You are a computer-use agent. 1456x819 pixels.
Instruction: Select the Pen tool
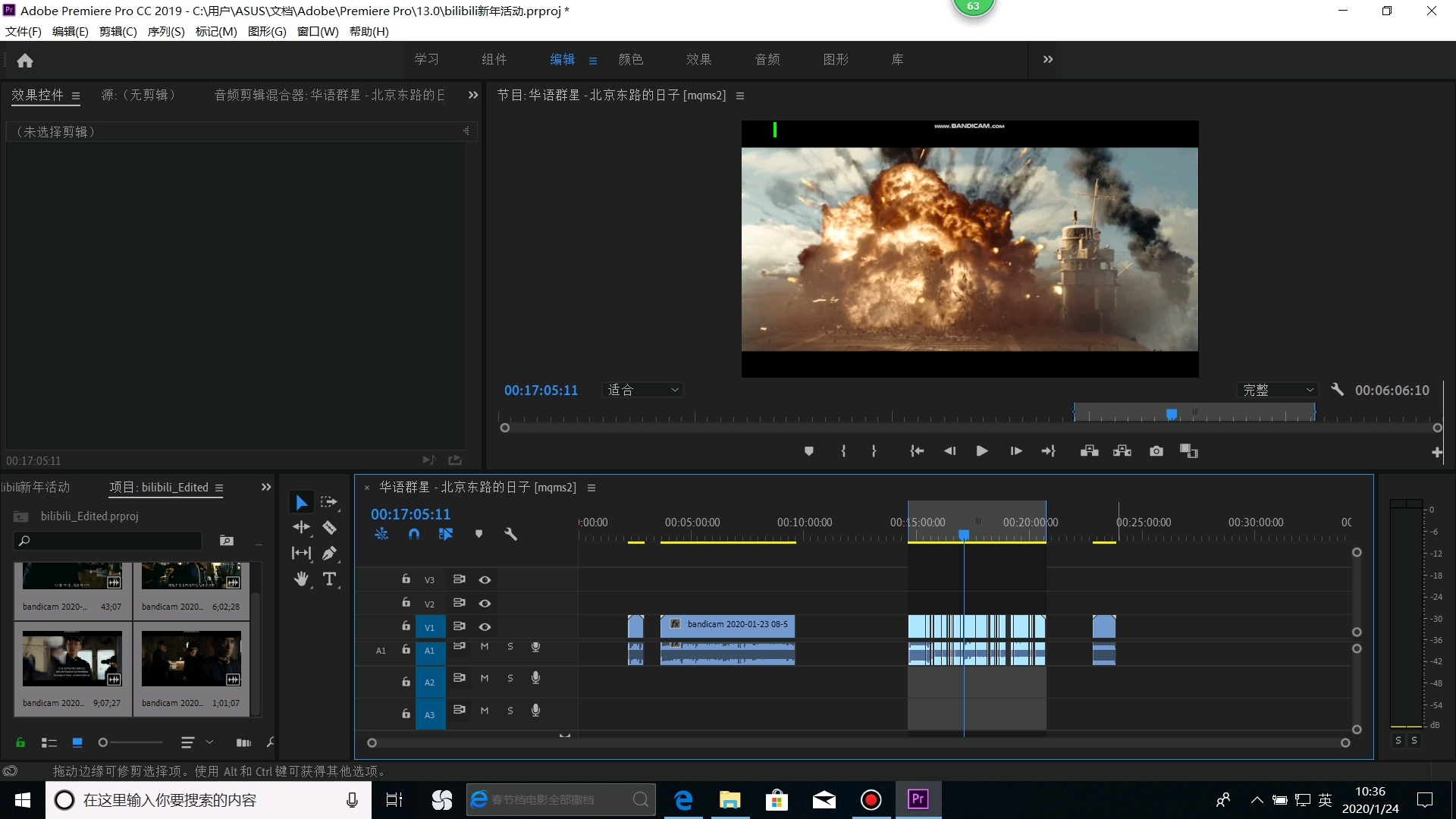click(329, 553)
